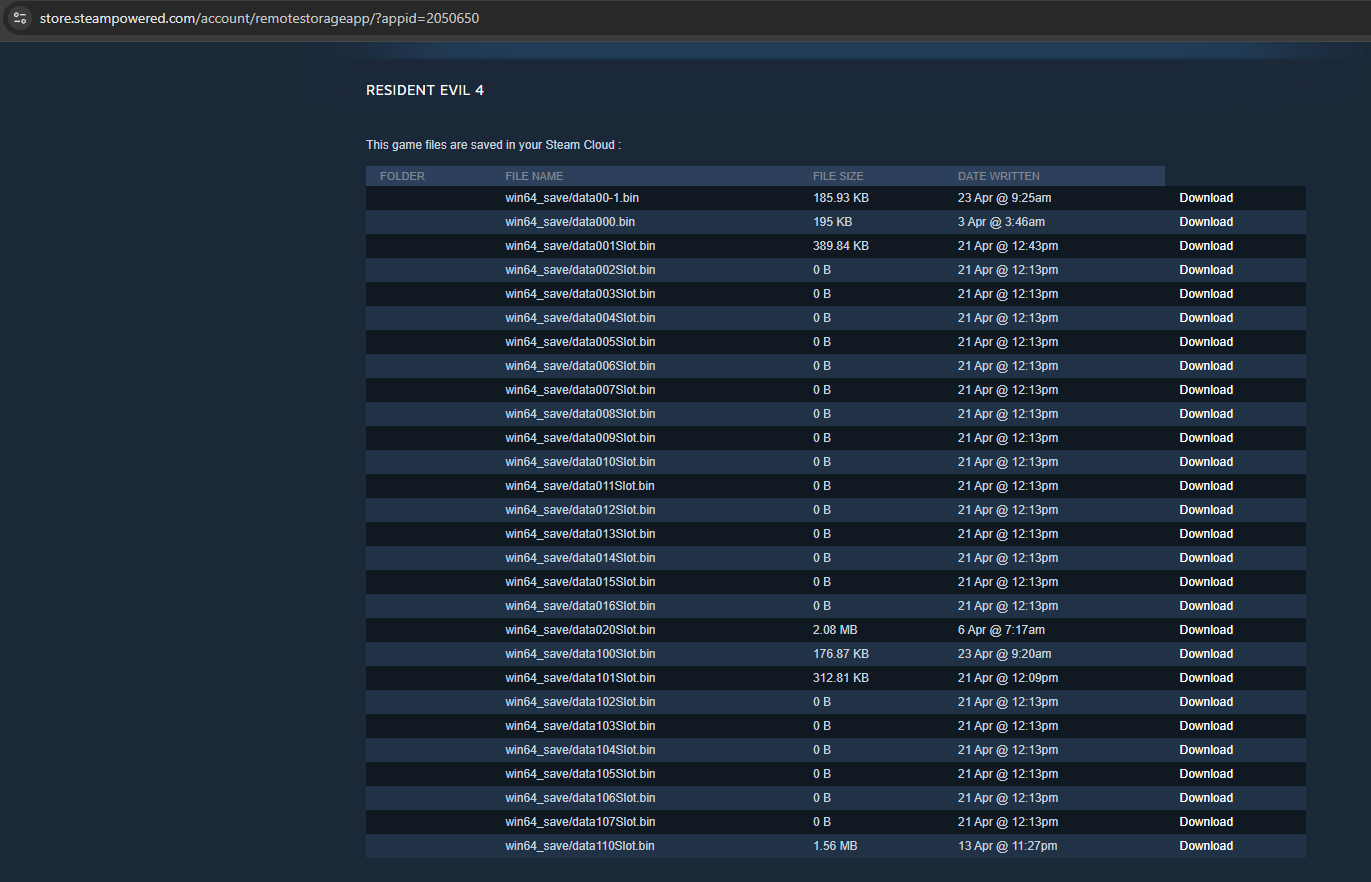Image resolution: width=1371 pixels, height=882 pixels.
Task: Click the 389.84 KB file size
Action: (841, 246)
